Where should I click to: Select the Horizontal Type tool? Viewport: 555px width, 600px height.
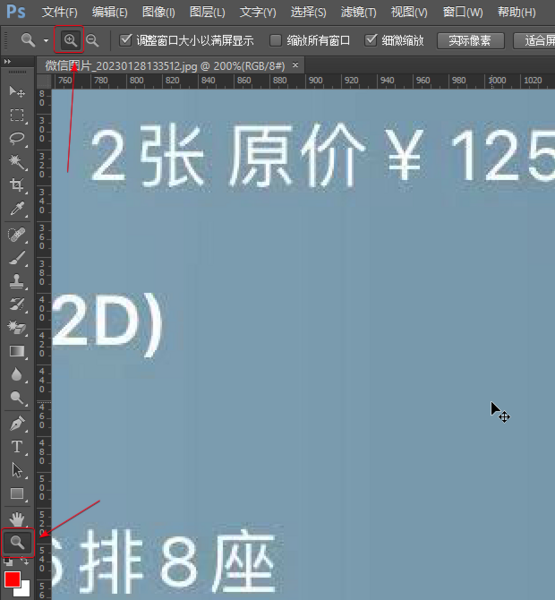click(17, 447)
